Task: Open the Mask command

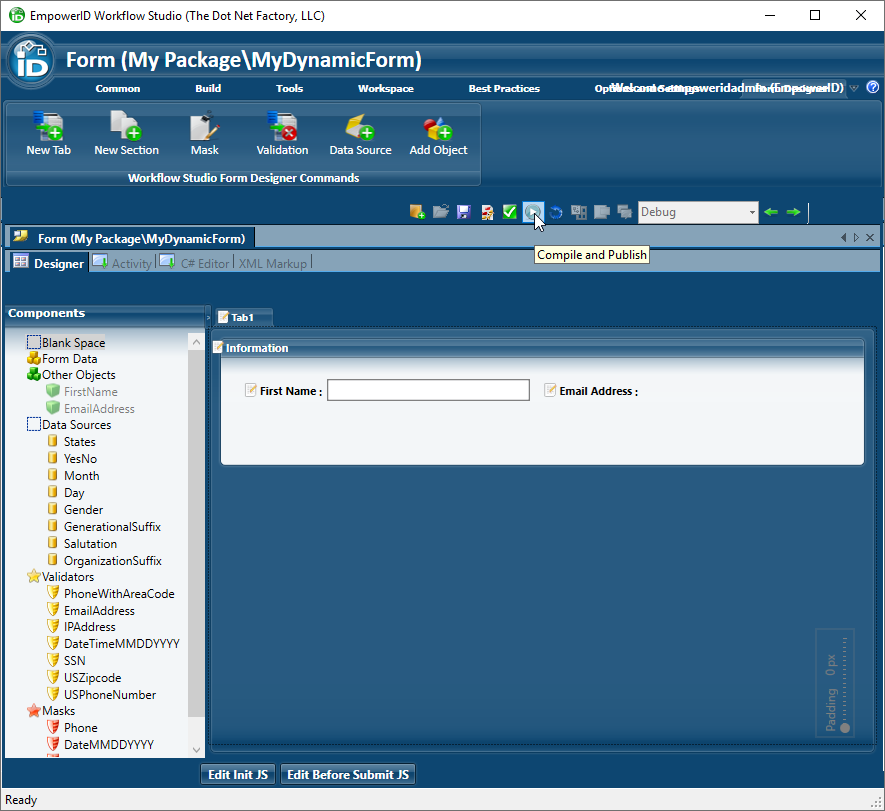Action: click(204, 128)
